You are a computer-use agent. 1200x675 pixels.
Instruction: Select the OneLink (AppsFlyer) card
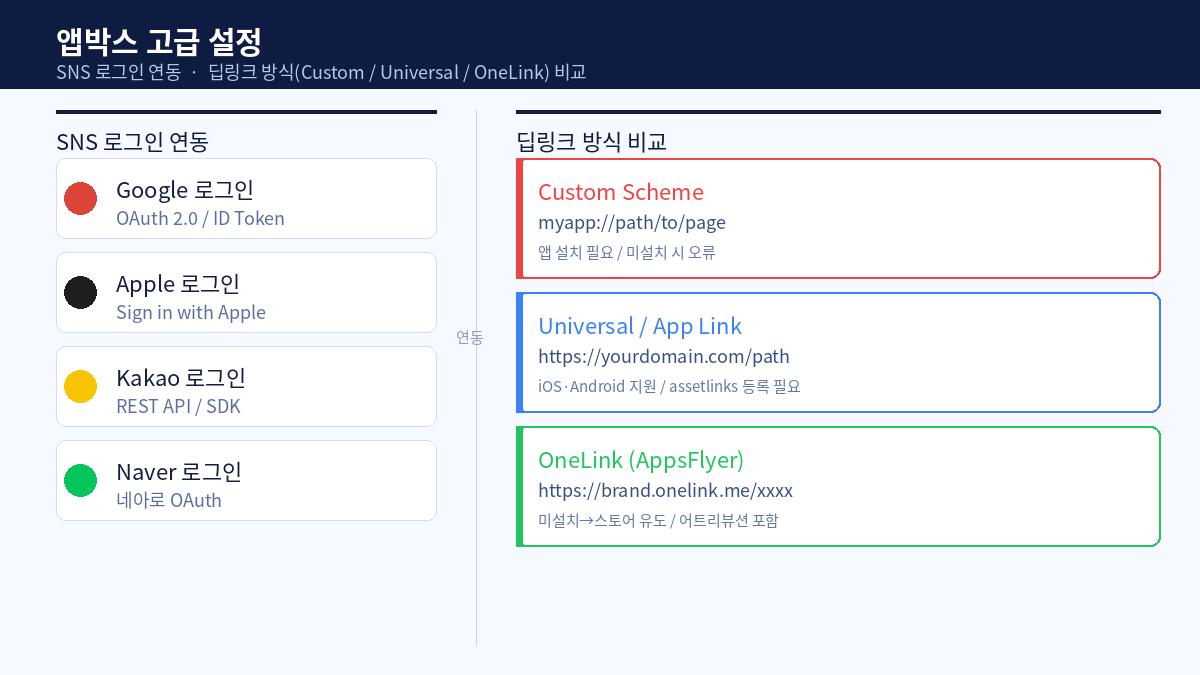tap(839, 486)
